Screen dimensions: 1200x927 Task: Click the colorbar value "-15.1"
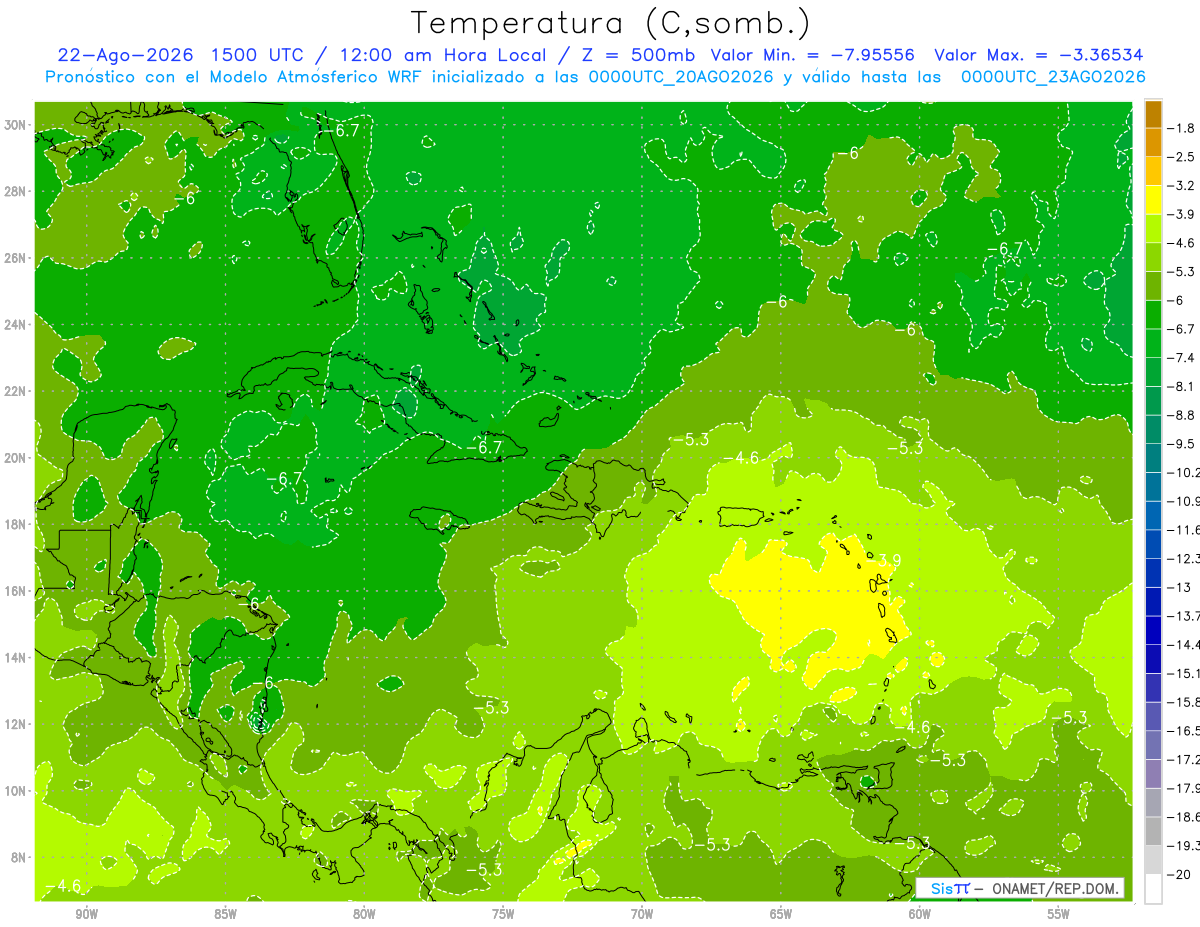[x=1184, y=673]
